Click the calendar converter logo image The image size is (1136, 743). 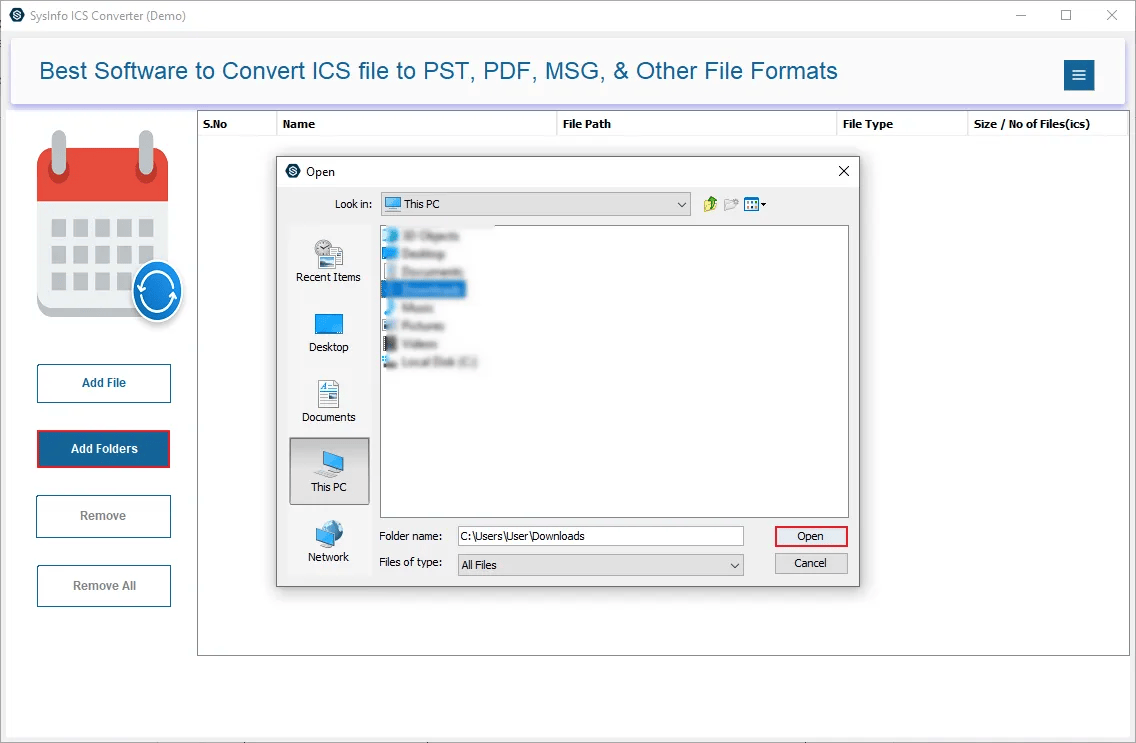(x=109, y=225)
